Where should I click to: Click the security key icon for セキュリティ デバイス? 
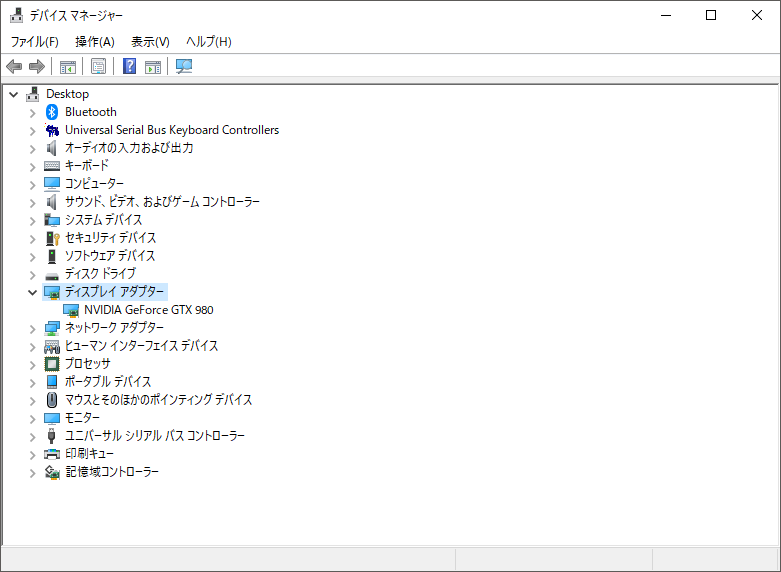[x=52, y=238]
